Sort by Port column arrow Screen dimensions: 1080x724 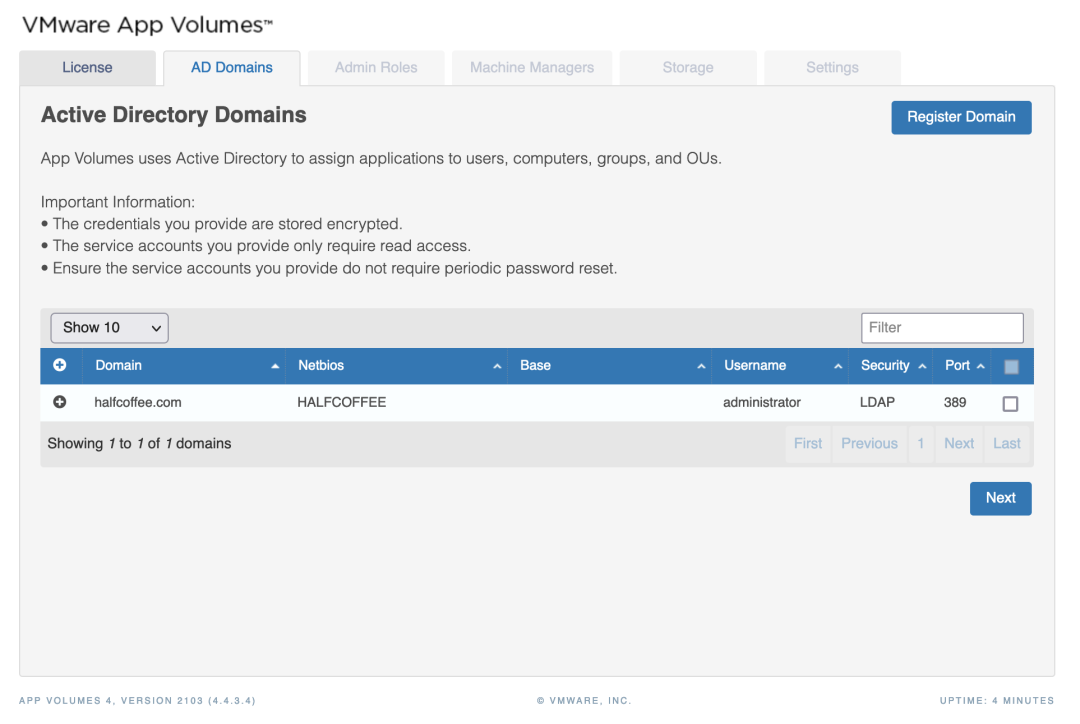coord(981,366)
